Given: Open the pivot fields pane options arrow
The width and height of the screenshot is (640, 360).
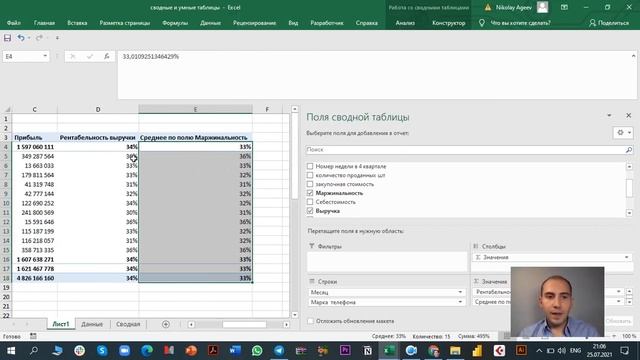Looking at the screenshot, I should 609,116.
